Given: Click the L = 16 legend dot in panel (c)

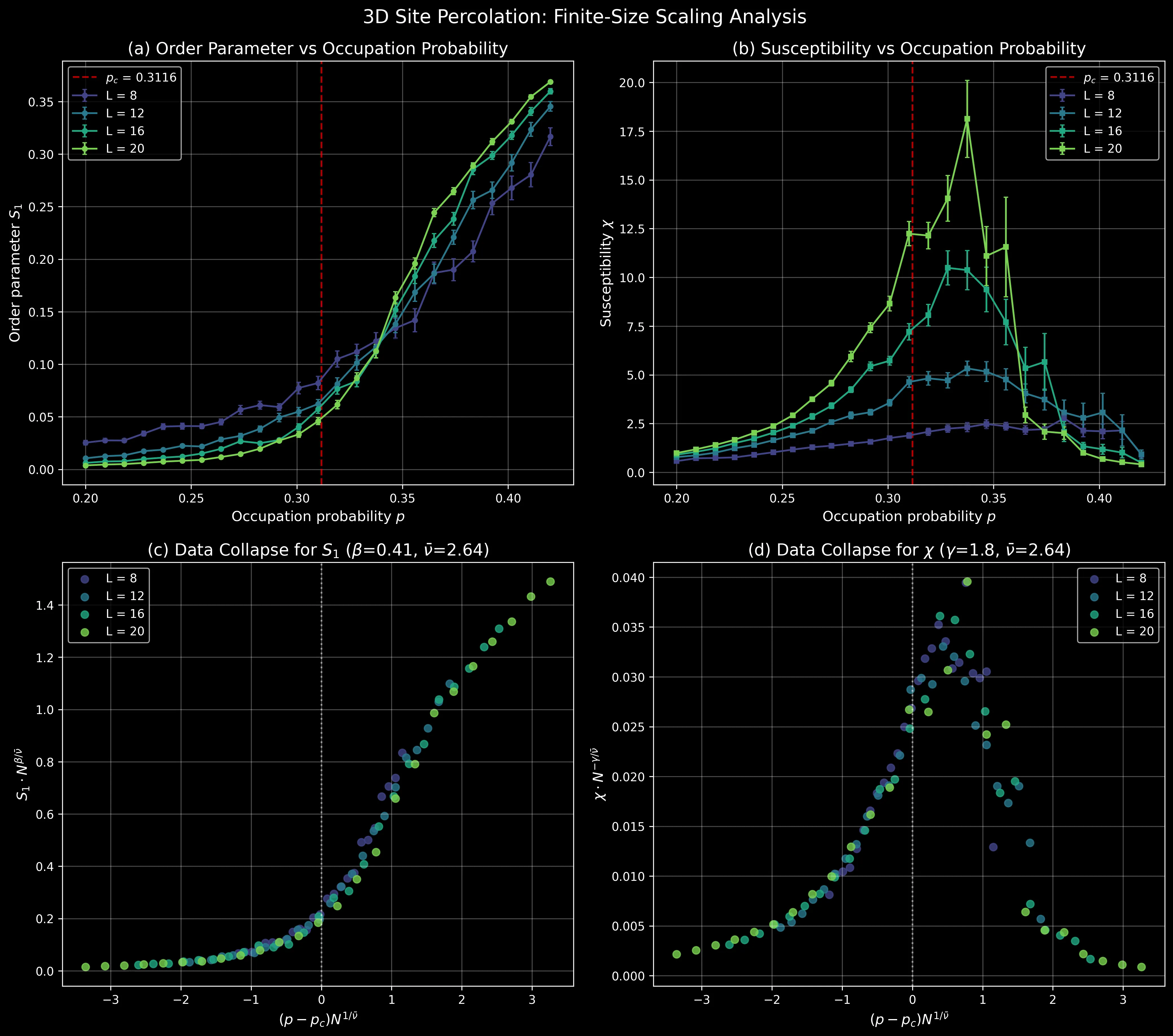Looking at the screenshot, I should click(x=86, y=614).
